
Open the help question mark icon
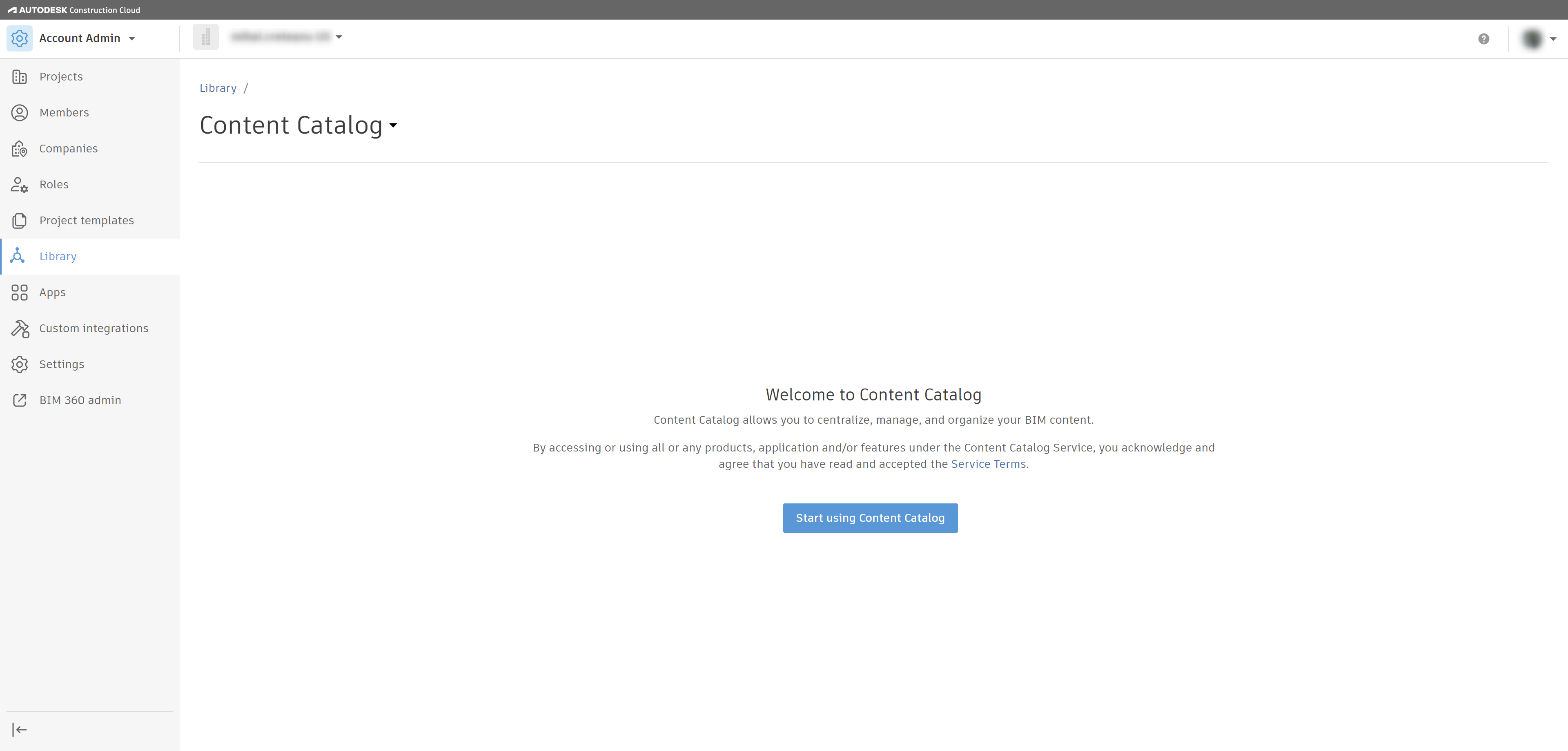tap(1483, 39)
